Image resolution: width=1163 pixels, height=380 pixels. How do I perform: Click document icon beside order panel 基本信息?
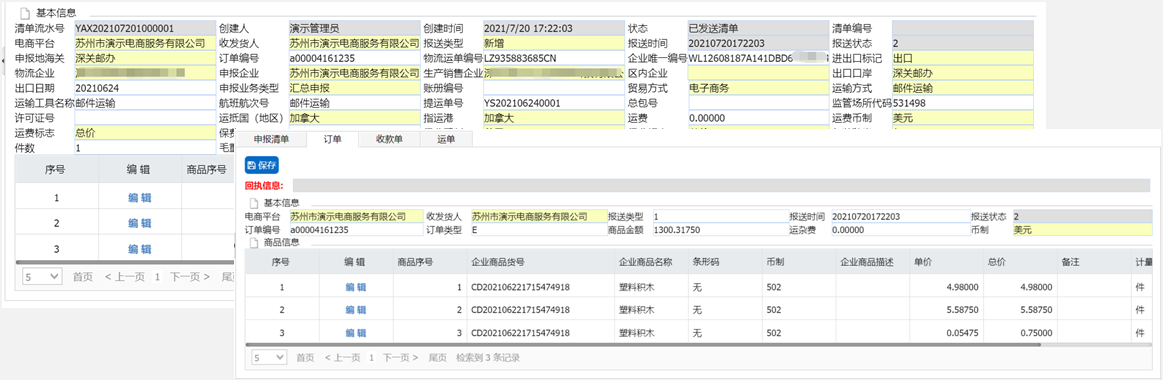pos(254,203)
